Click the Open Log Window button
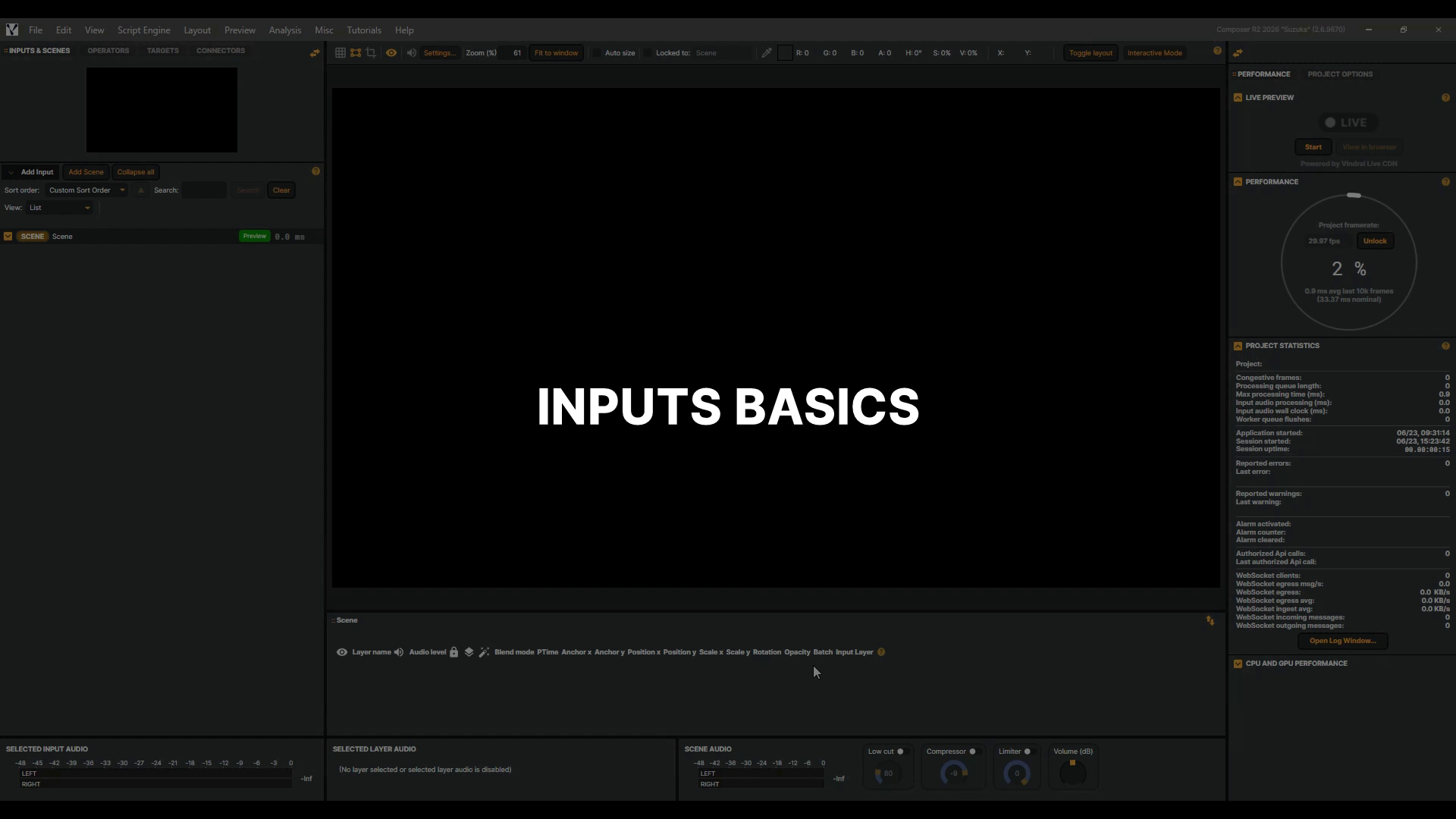The image size is (1456, 819). coord(1342,641)
